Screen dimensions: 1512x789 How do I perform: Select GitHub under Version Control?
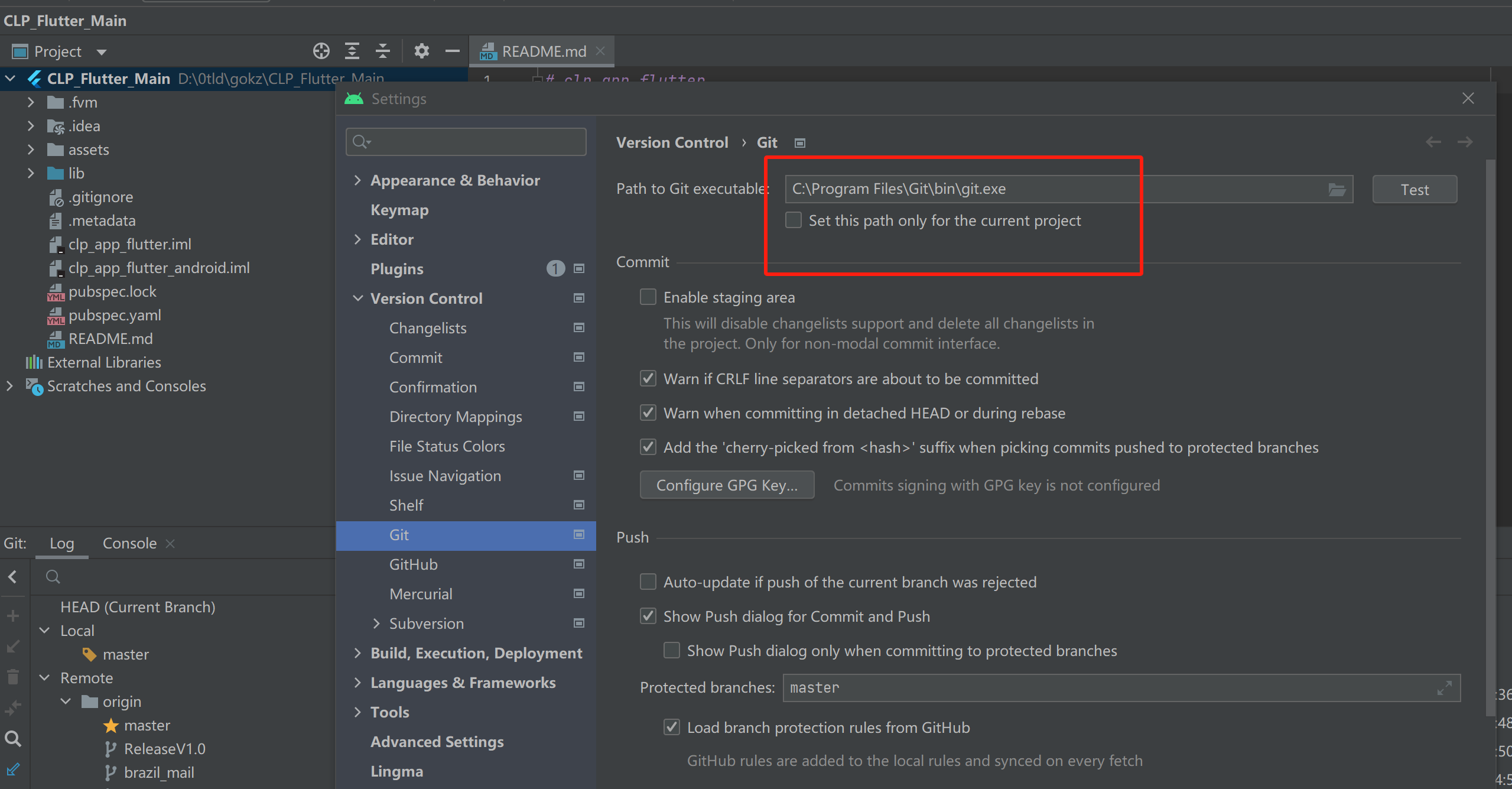(413, 564)
